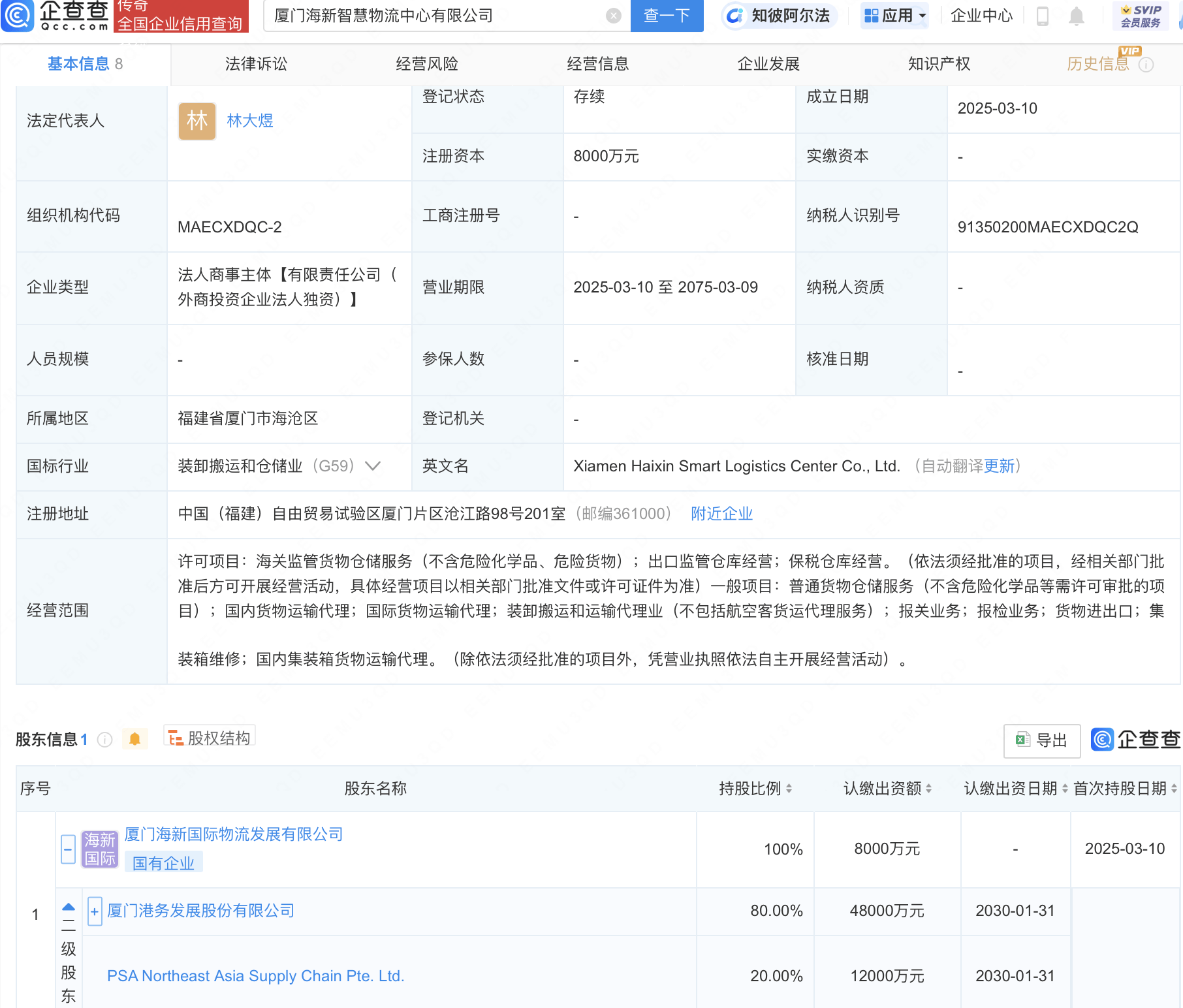This screenshot has height=1008, width=1183.
Task: Open 企业中心 link
Action: tap(981, 16)
